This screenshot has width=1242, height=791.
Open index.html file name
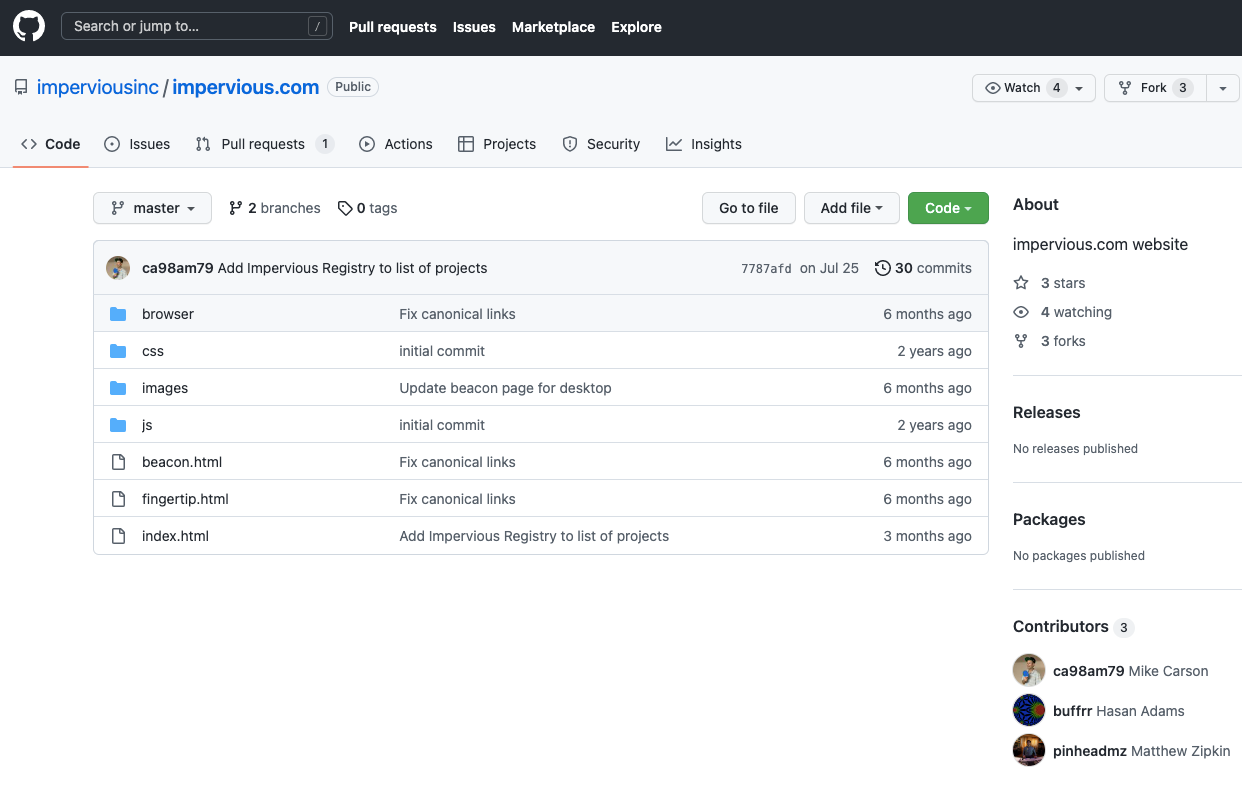pyautogui.click(x=175, y=536)
